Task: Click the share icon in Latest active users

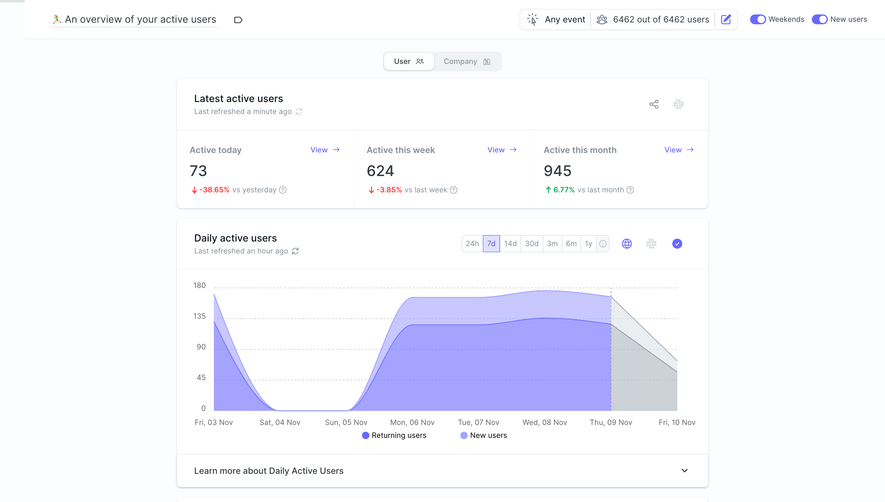Action: [x=654, y=104]
